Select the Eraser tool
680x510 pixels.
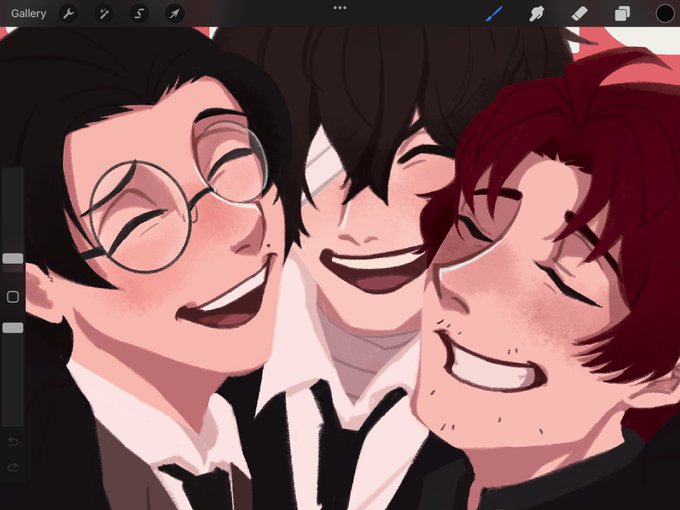579,13
